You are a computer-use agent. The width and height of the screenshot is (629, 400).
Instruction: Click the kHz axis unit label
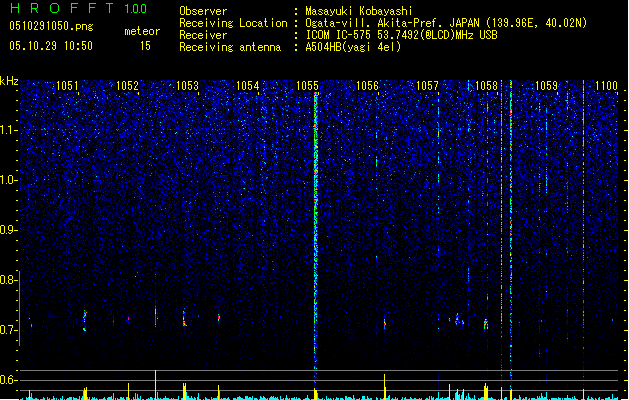[9, 81]
